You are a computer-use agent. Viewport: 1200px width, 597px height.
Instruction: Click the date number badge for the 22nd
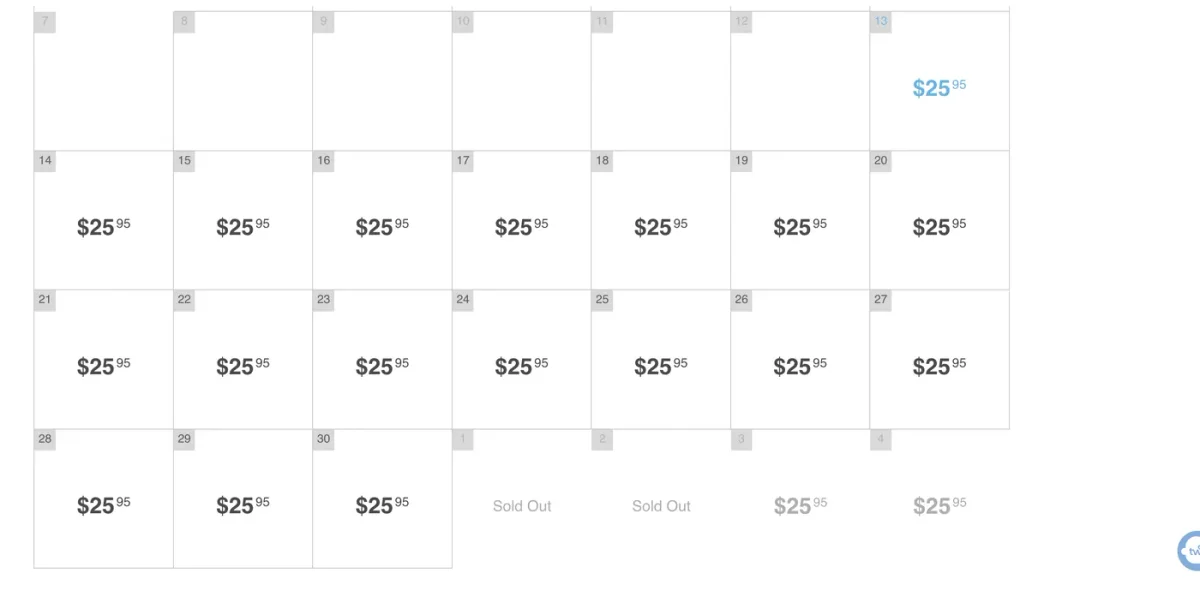[x=183, y=299]
